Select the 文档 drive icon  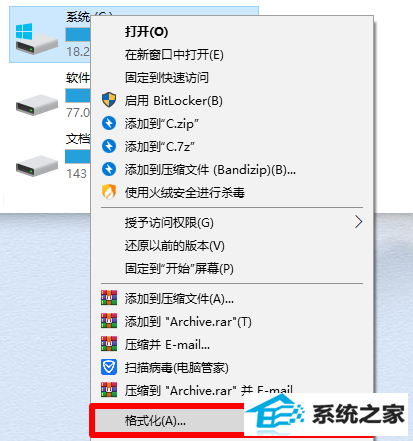coord(37,166)
